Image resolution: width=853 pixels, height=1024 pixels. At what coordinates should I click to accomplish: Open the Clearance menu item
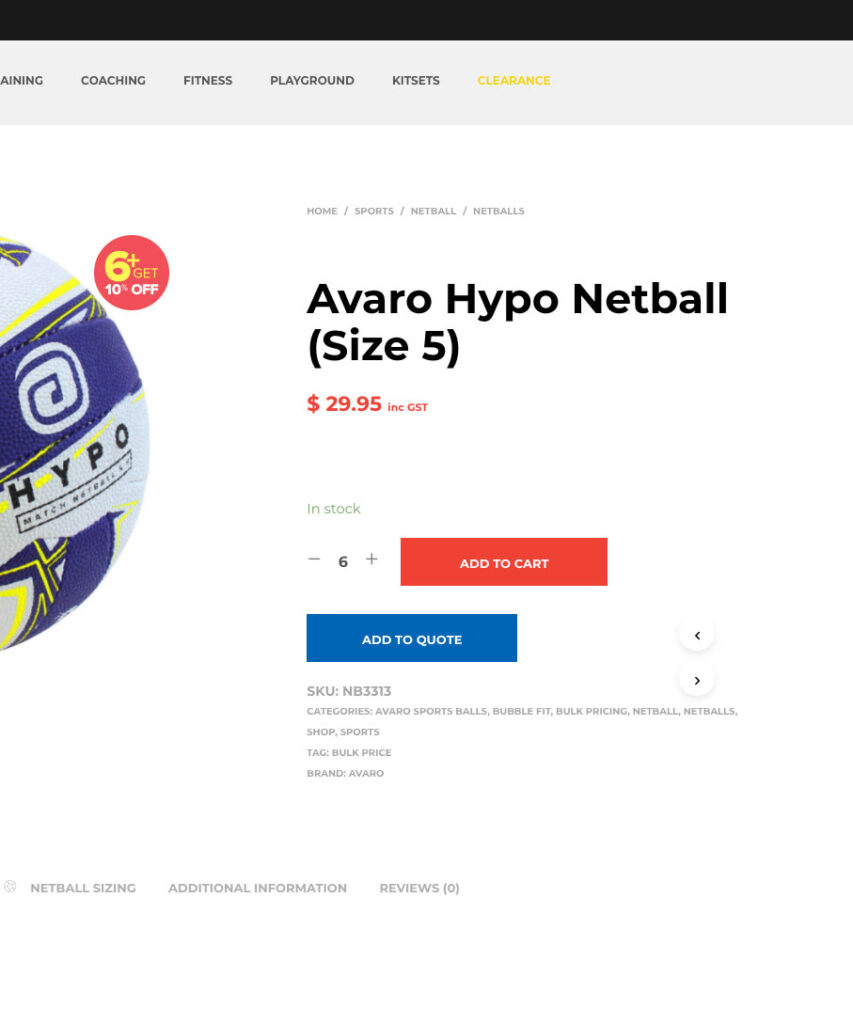tap(513, 80)
